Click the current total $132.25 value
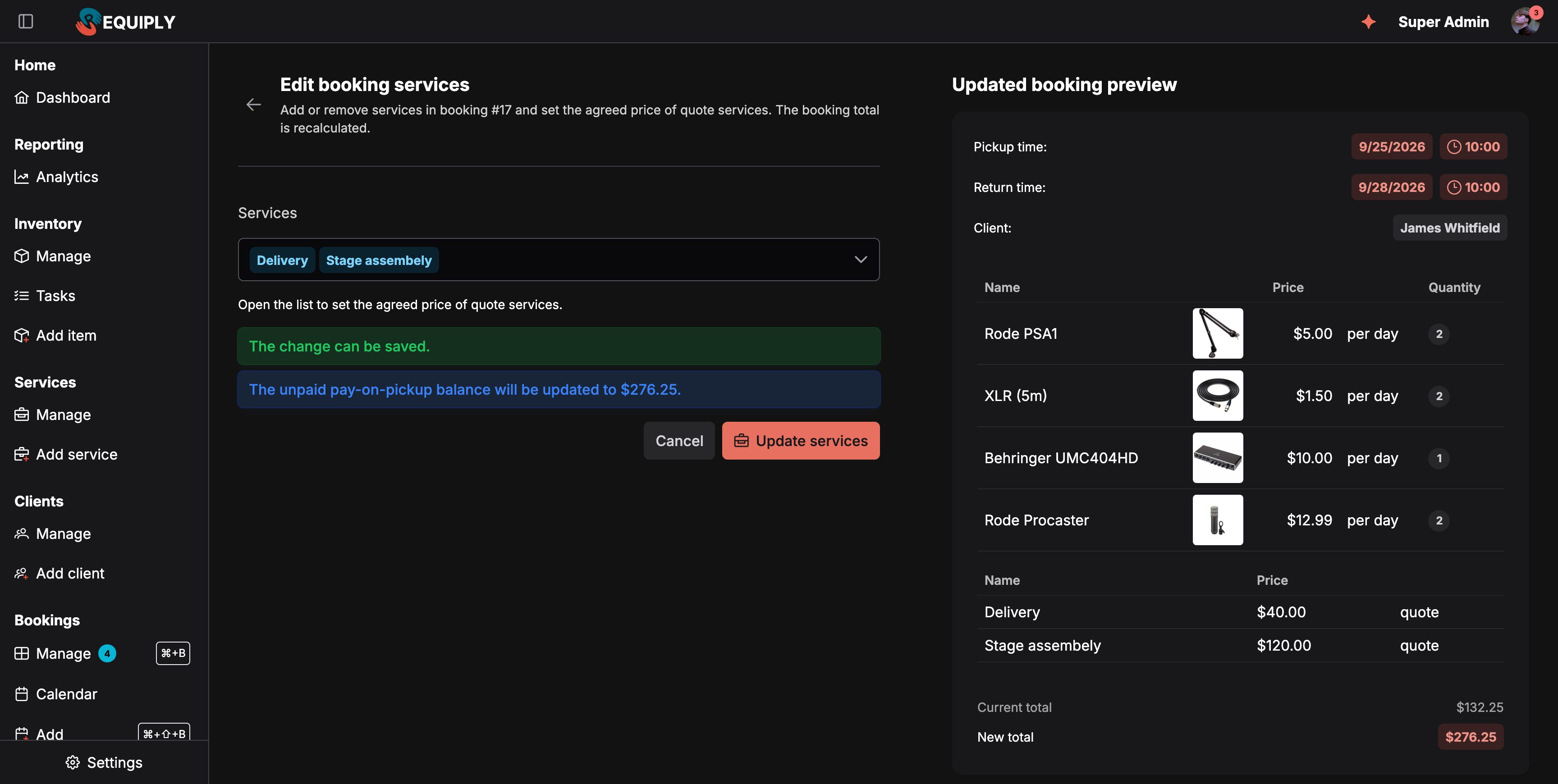Screen dimensions: 1558x784 coord(1480,707)
